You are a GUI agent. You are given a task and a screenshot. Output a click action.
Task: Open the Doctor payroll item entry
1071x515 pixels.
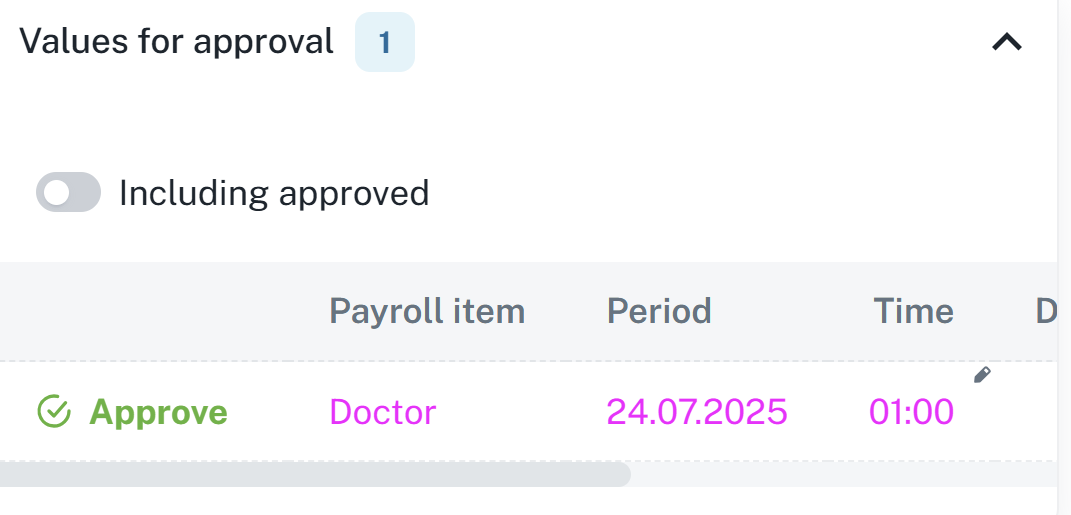(382, 412)
